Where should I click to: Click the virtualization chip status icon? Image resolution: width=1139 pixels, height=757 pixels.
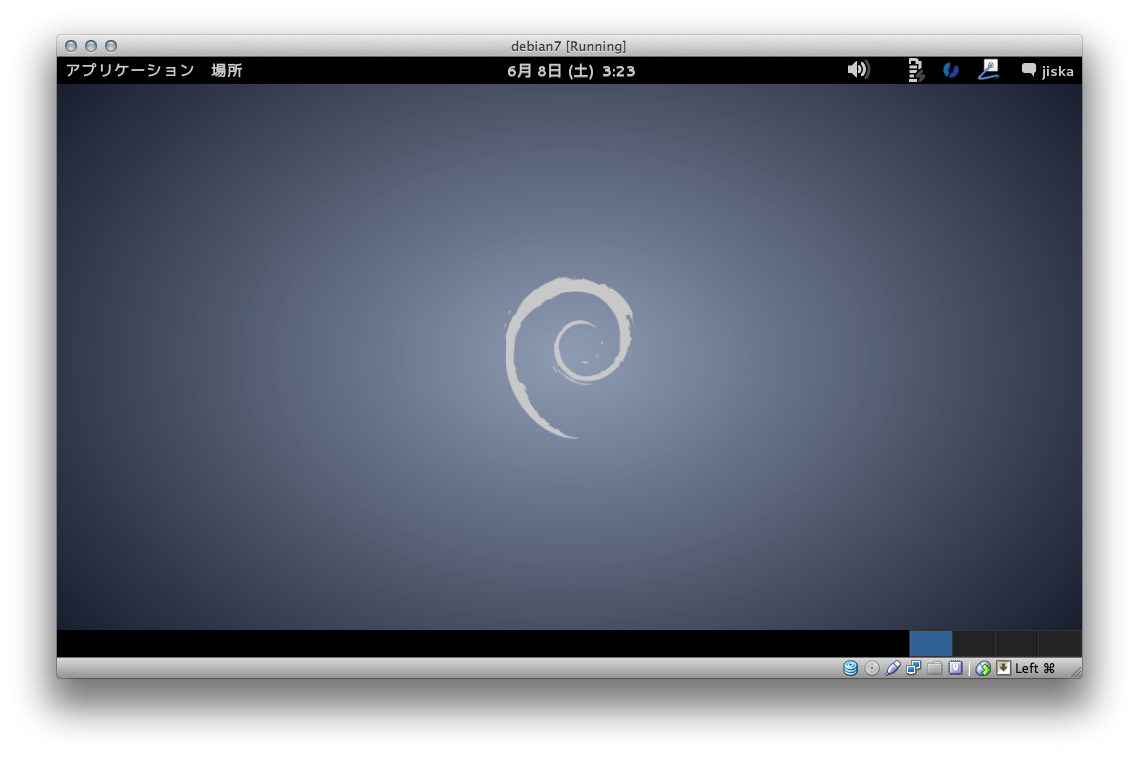pos(956,668)
